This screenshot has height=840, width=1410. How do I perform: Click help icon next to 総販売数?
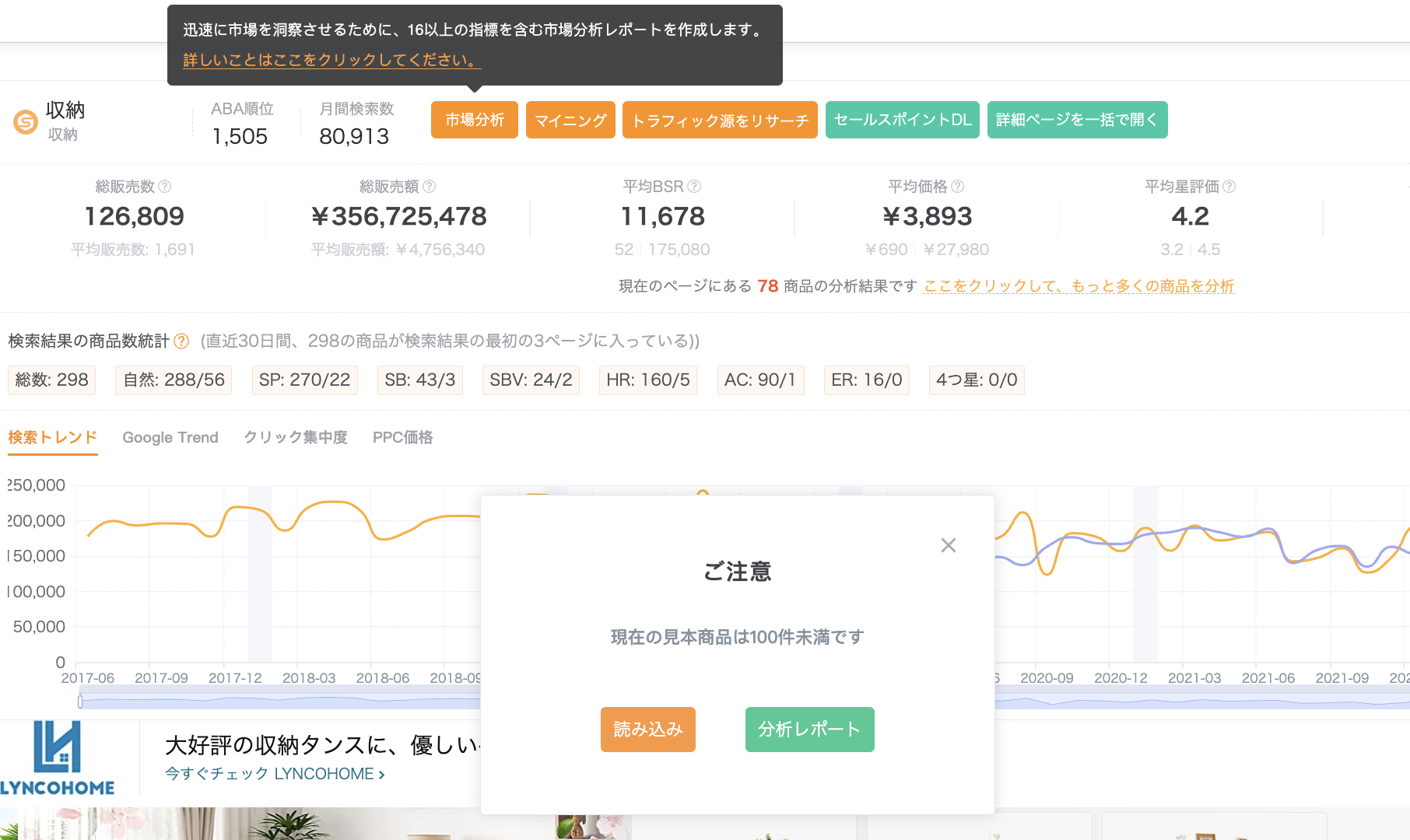pyautogui.click(x=165, y=187)
